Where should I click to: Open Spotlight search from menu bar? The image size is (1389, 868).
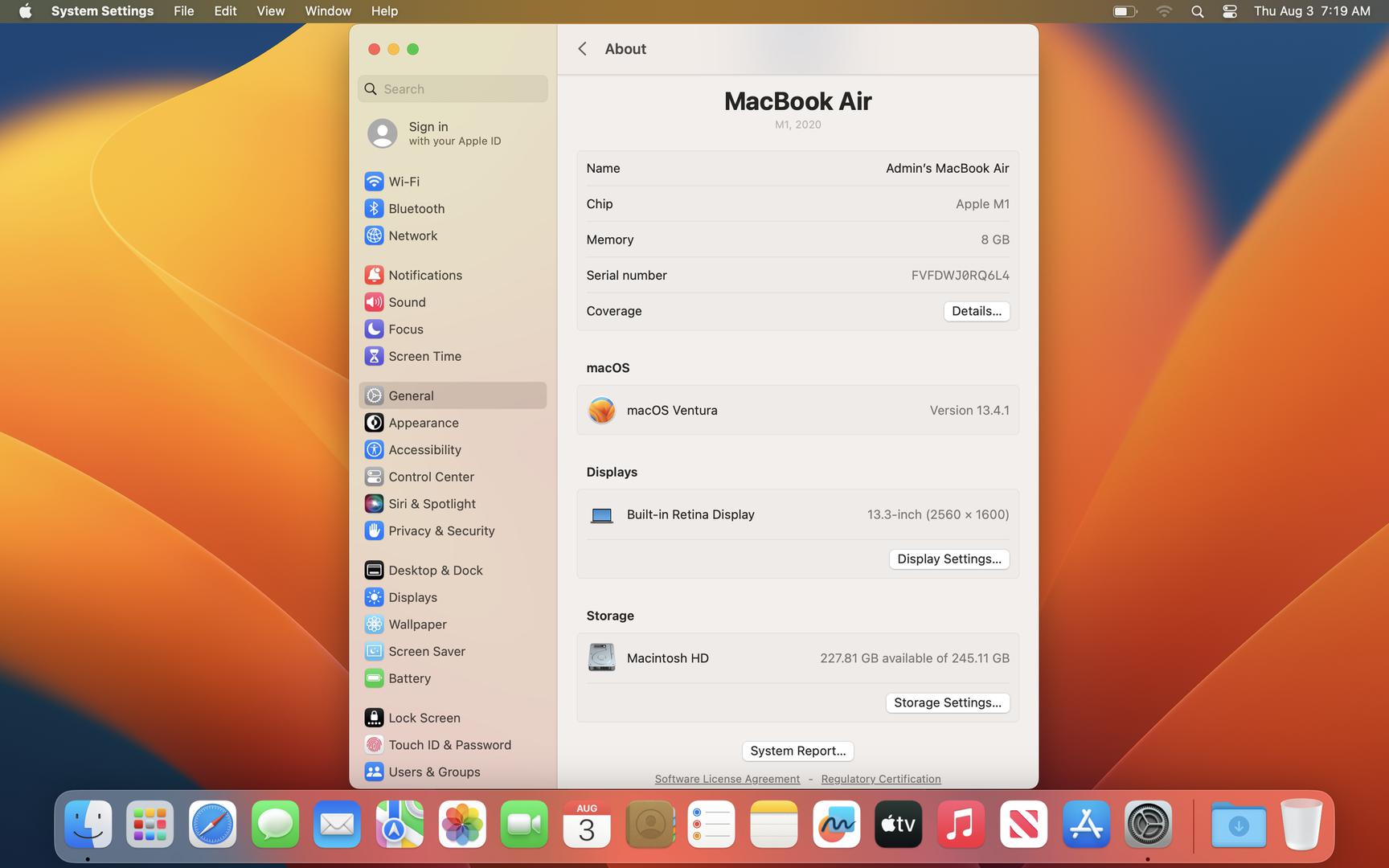[1197, 11]
